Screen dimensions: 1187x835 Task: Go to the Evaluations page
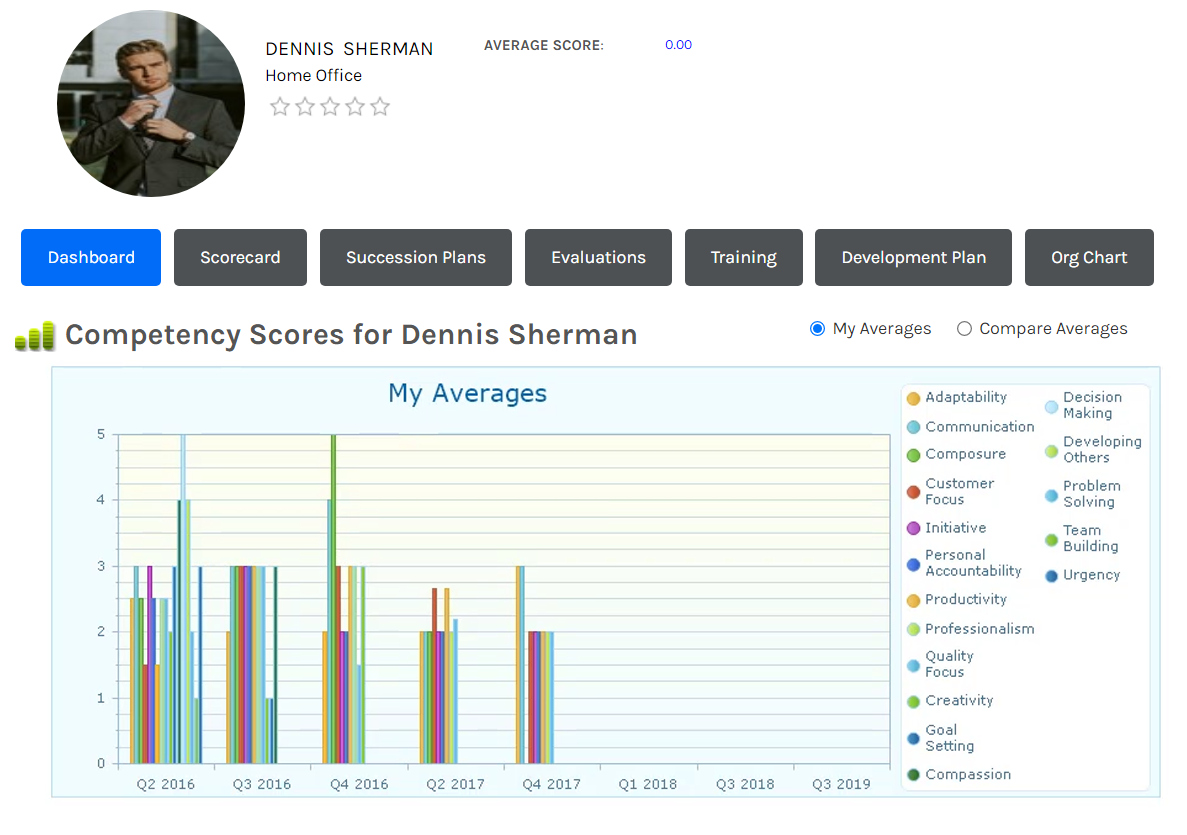tap(598, 257)
